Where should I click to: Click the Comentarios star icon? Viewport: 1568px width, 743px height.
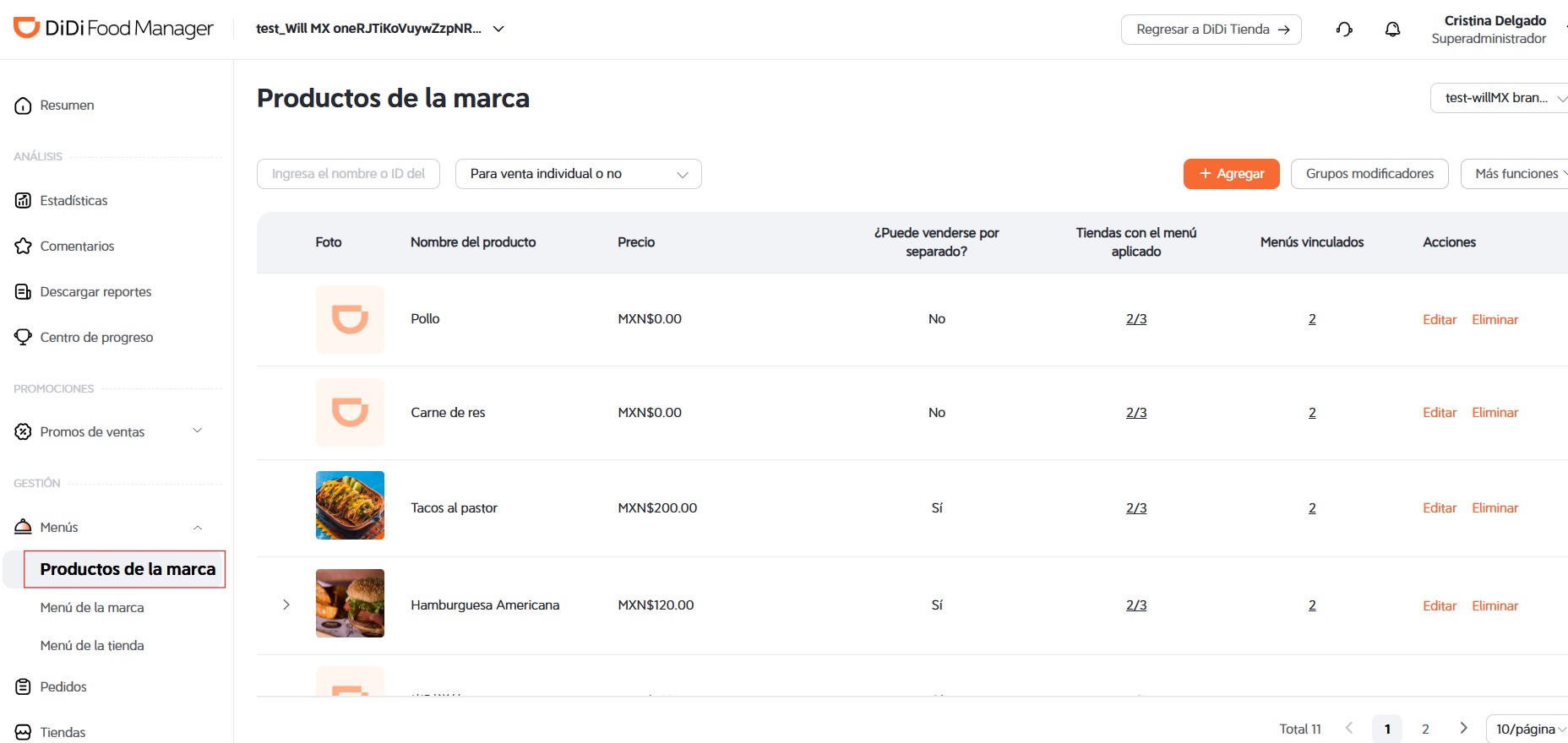point(23,247)
